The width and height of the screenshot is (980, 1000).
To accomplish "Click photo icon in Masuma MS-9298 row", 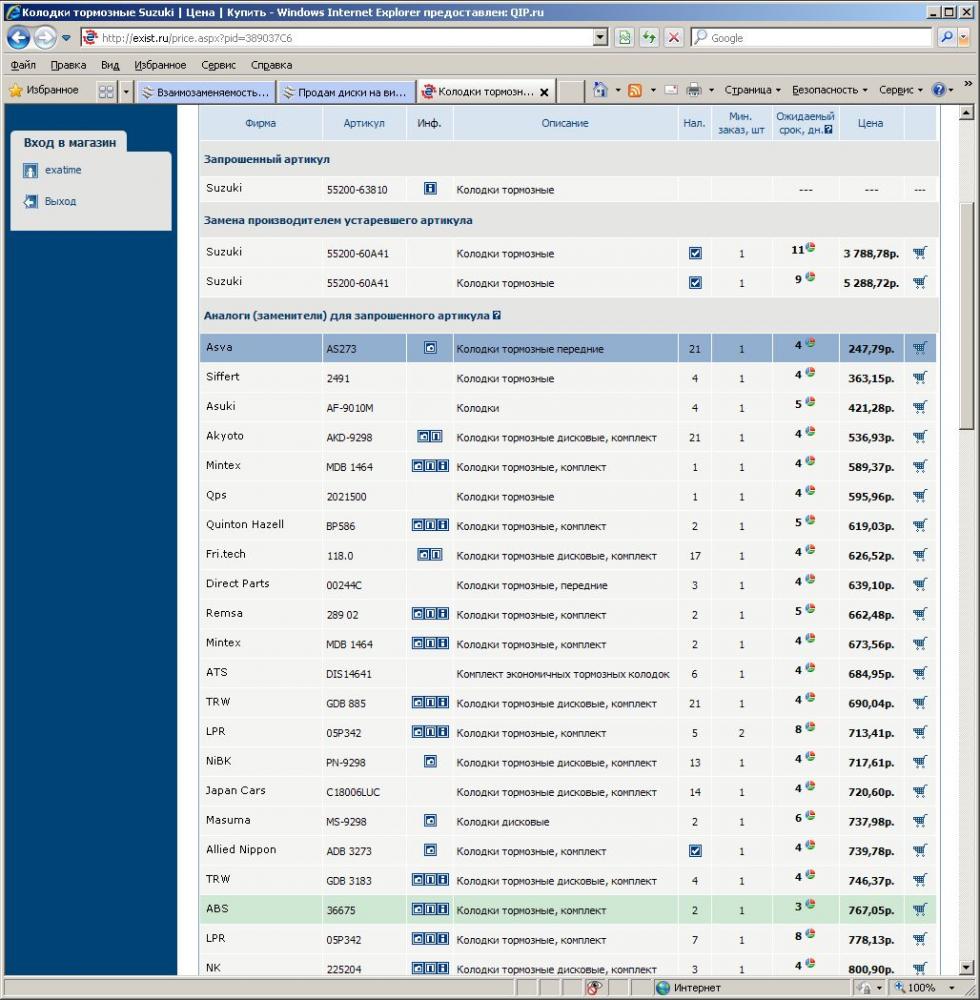I will click(x=430, y=820).
